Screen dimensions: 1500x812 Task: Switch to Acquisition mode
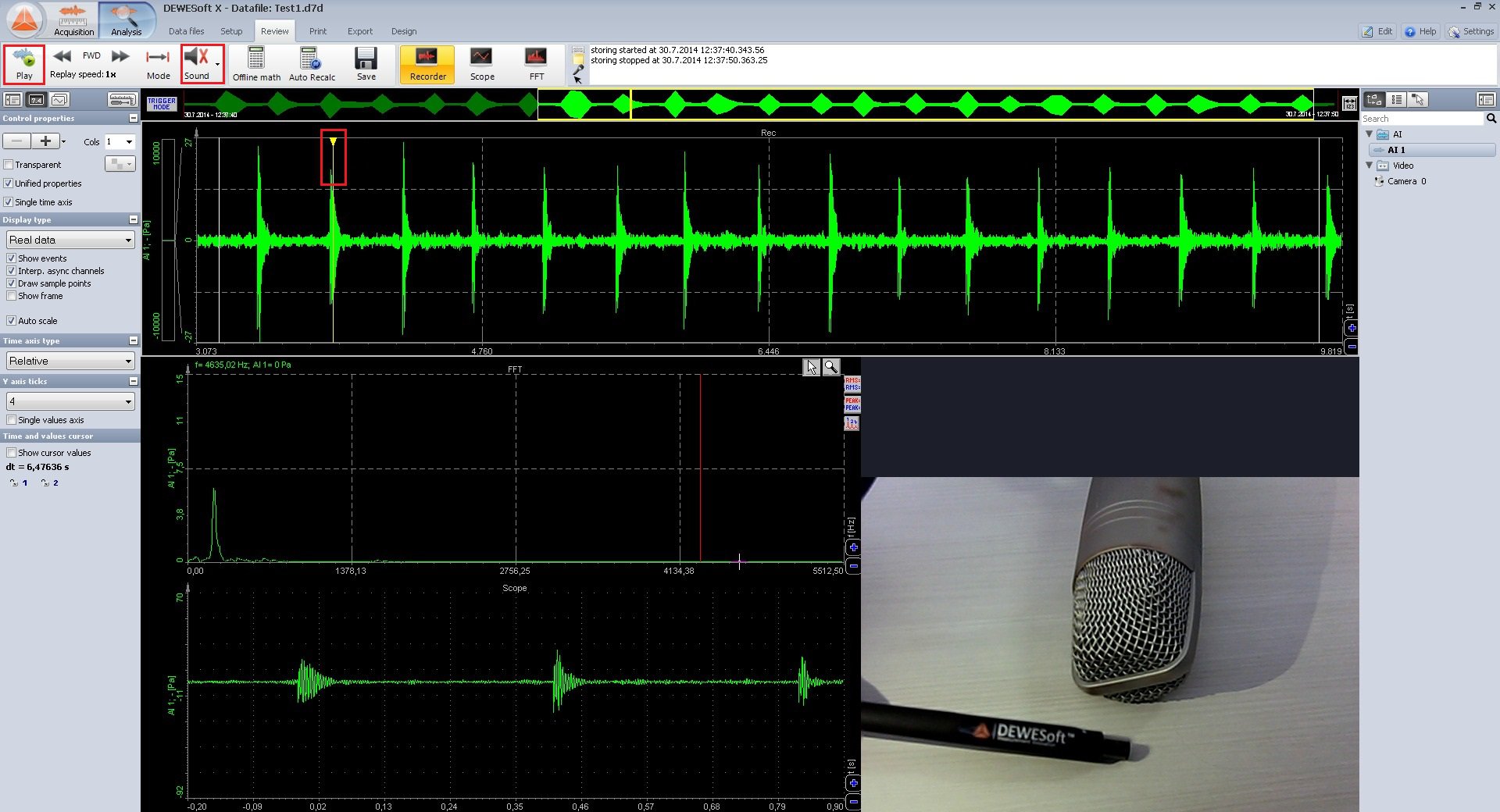tap(73, 20)
